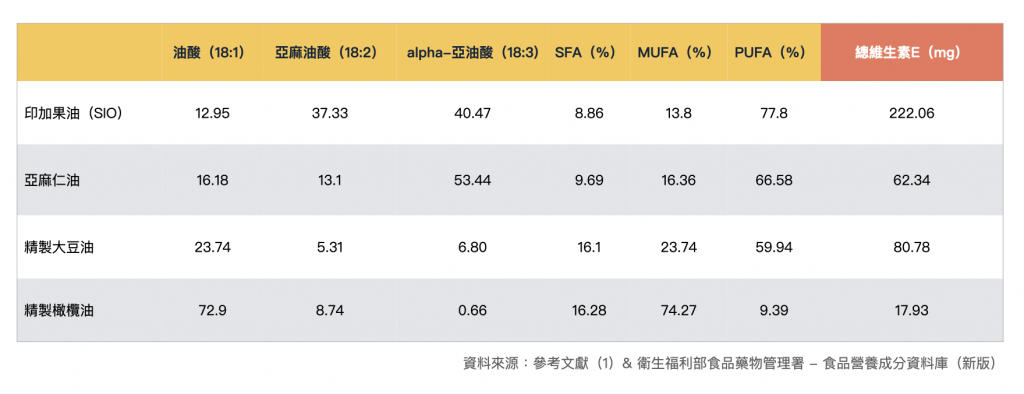Click the red 總維生素E (mg) header
This screenshot has height=394, width=1024.
[x=912, y=54]
